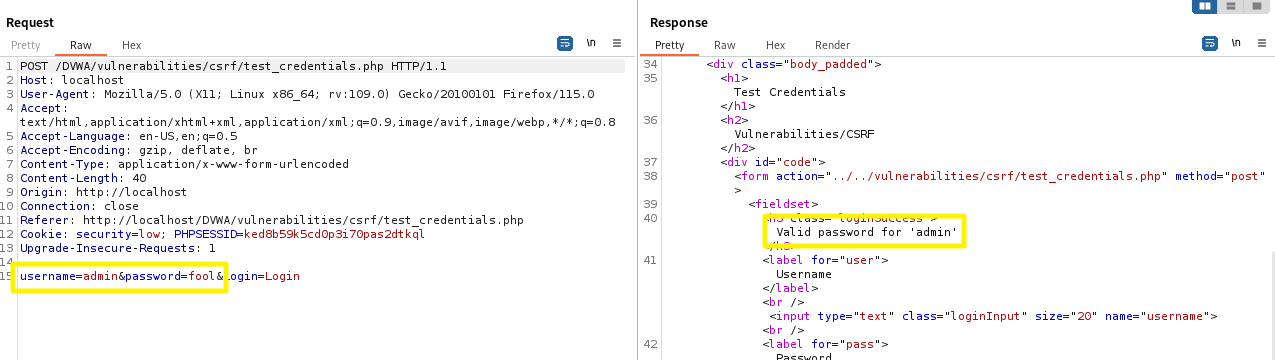Click the Accept-Encoding header line

139,150
